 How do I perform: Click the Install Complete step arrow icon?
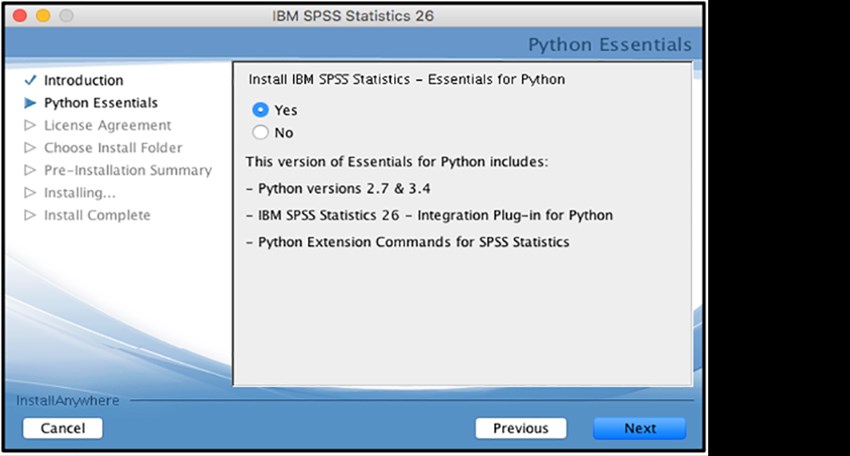pyautogui.click(x=30, y=215)
